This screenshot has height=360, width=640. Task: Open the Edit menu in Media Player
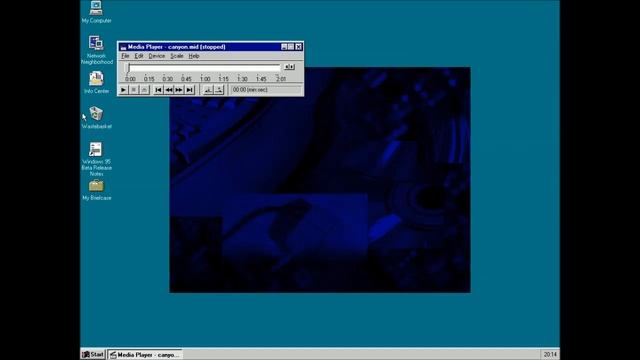tap(139, 56)
